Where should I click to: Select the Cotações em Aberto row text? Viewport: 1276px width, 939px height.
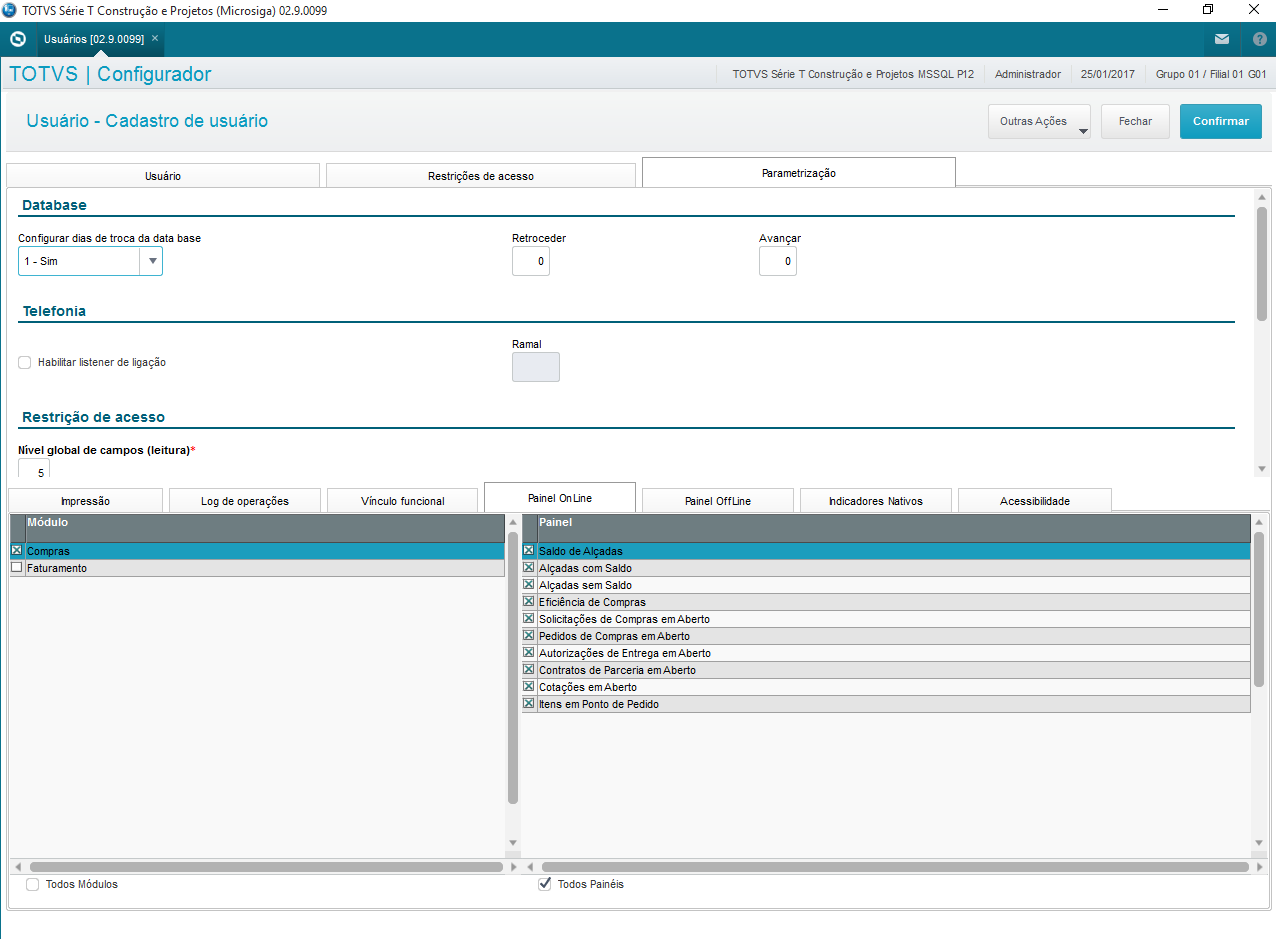click(587, 687)
